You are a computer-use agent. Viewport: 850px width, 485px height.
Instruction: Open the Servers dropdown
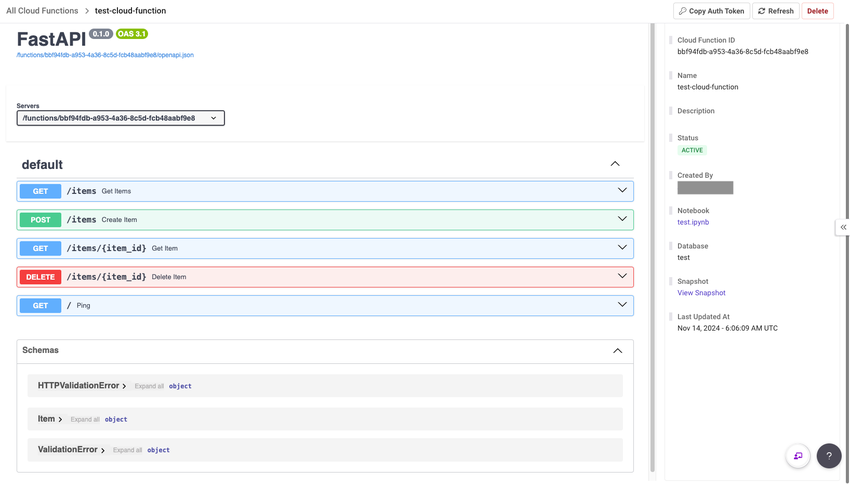click(x=120, y=118)
